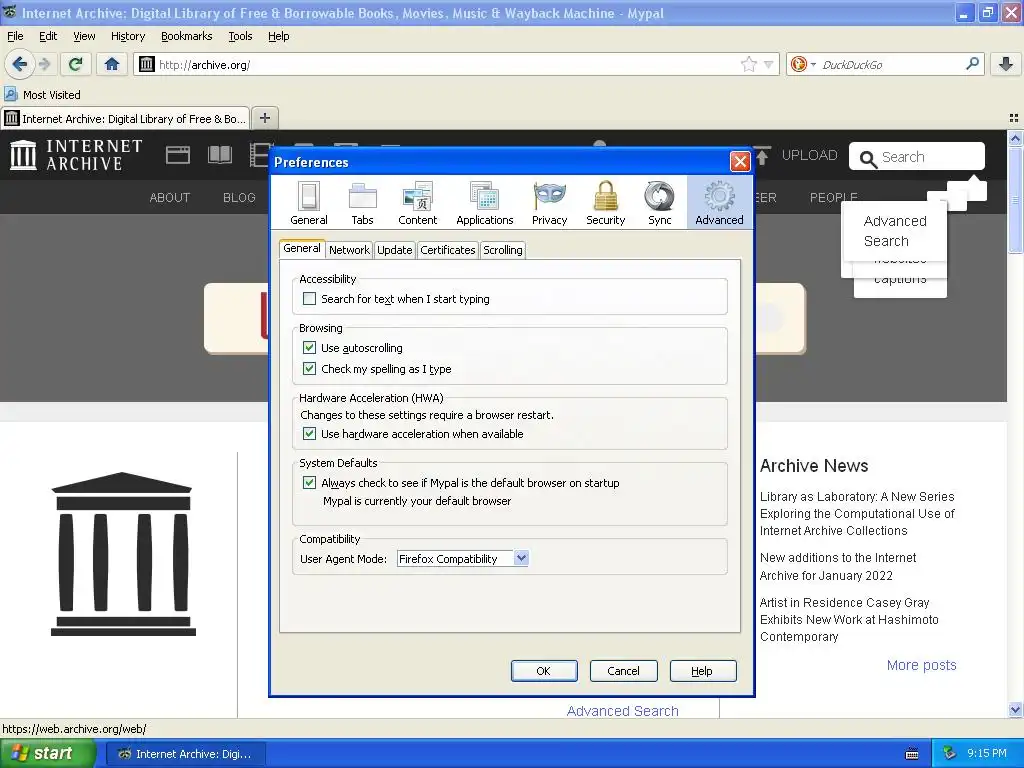Screen dimensions: 1024x768
Task: Click the search magnifier in DuckDuckGo box
Action: (x=972, y=64)
